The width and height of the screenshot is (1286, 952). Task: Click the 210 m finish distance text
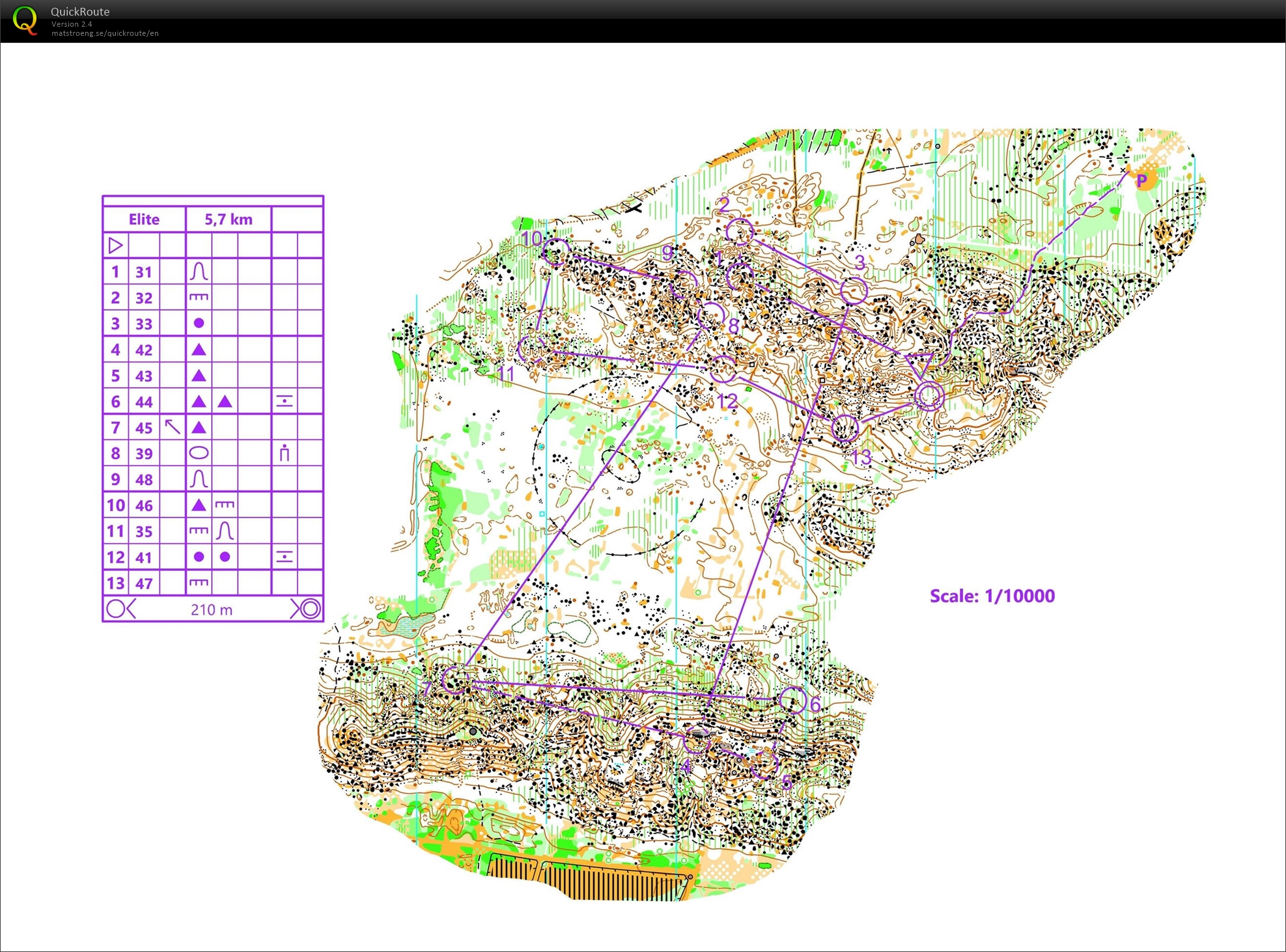click(x=212, y=609)
